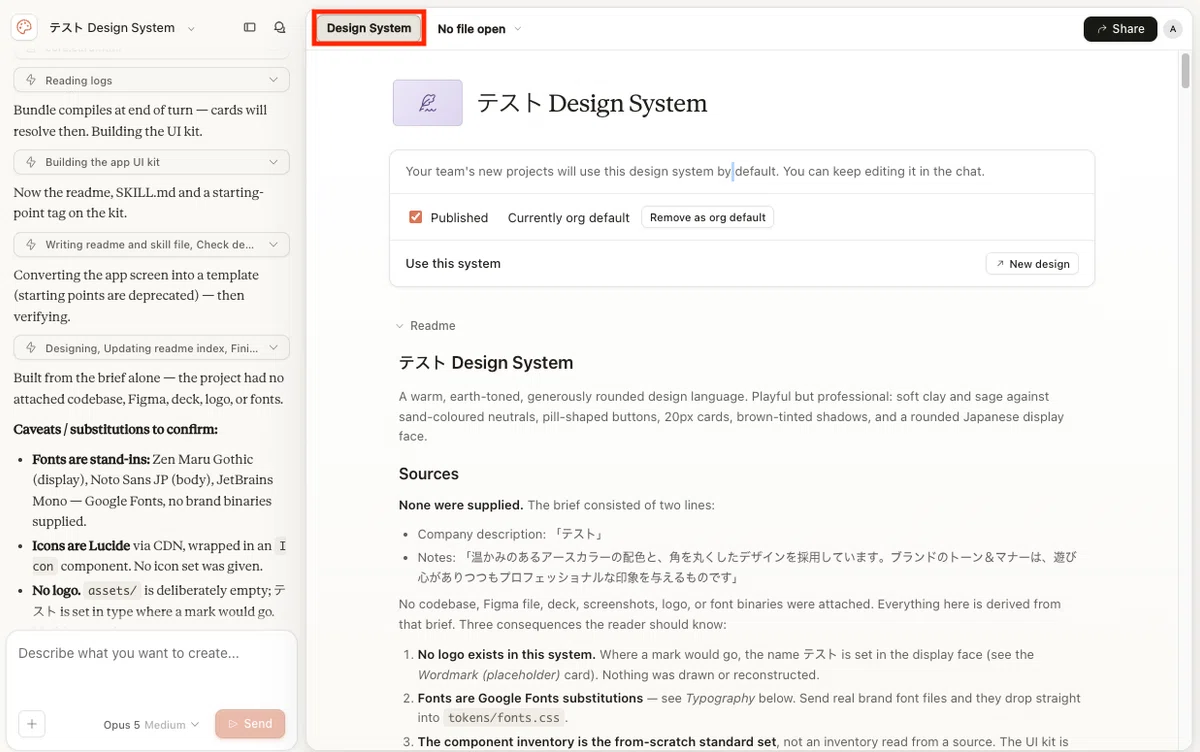
Task: Click the palette app logo icon
Action: click(x=24, y=28)
